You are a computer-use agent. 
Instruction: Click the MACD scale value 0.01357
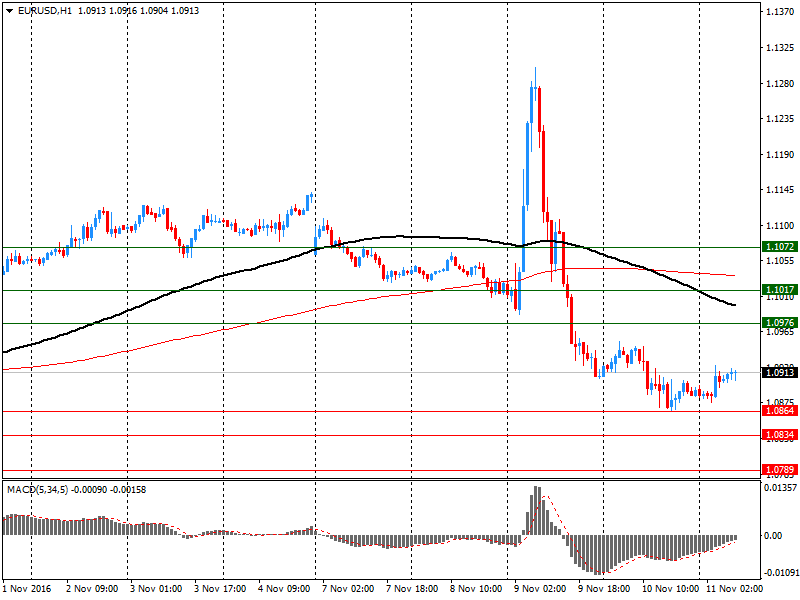pos(781,488)
